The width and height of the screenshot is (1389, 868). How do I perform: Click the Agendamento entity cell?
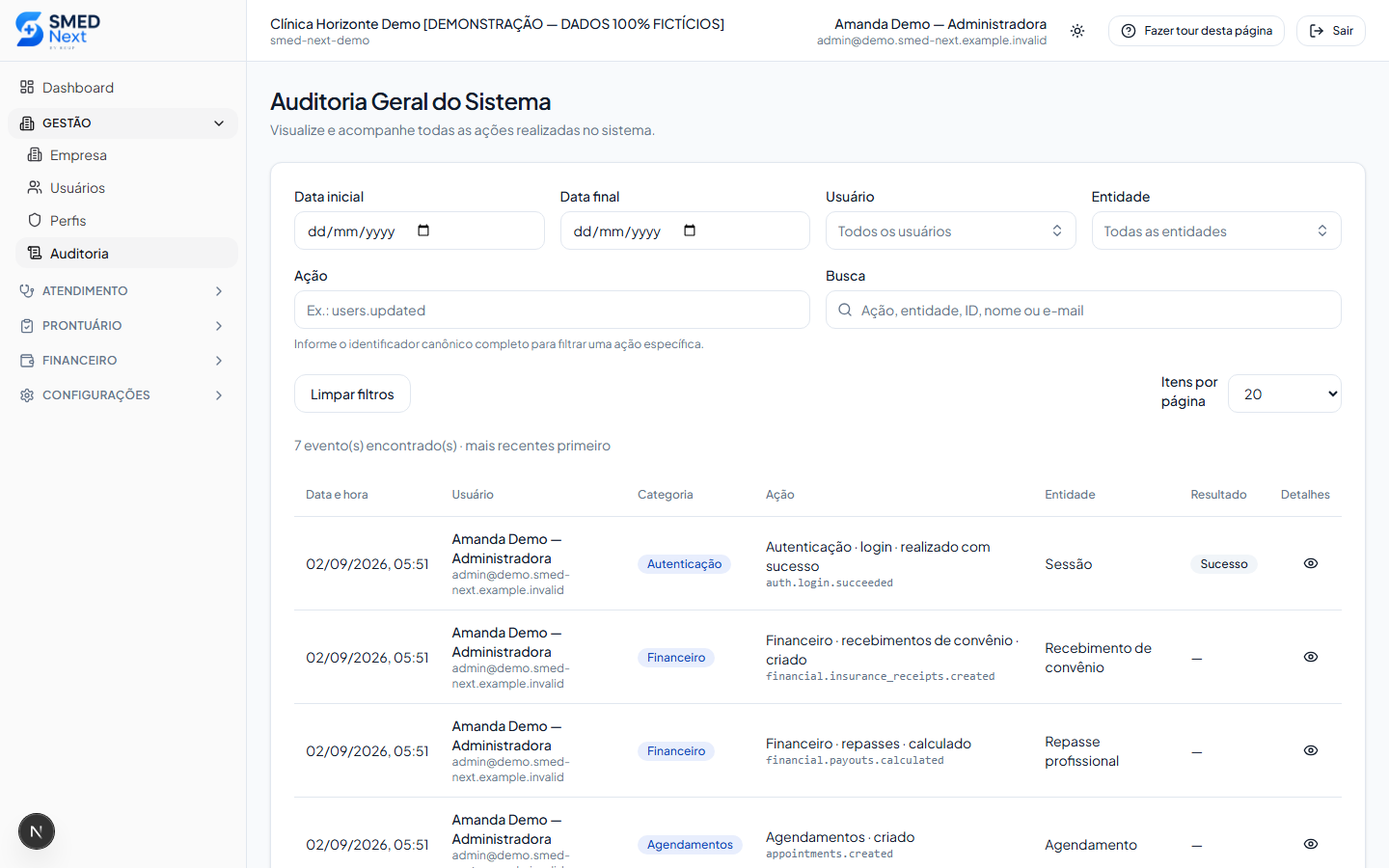1091,845
